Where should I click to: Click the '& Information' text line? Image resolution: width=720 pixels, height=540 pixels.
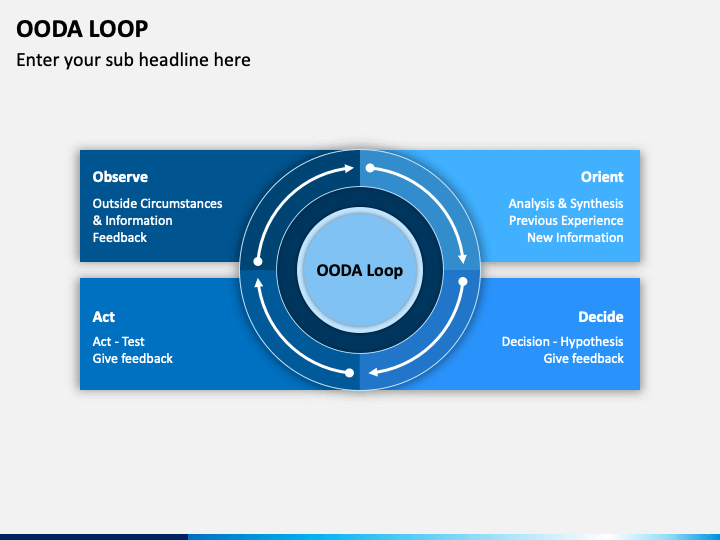133,220
